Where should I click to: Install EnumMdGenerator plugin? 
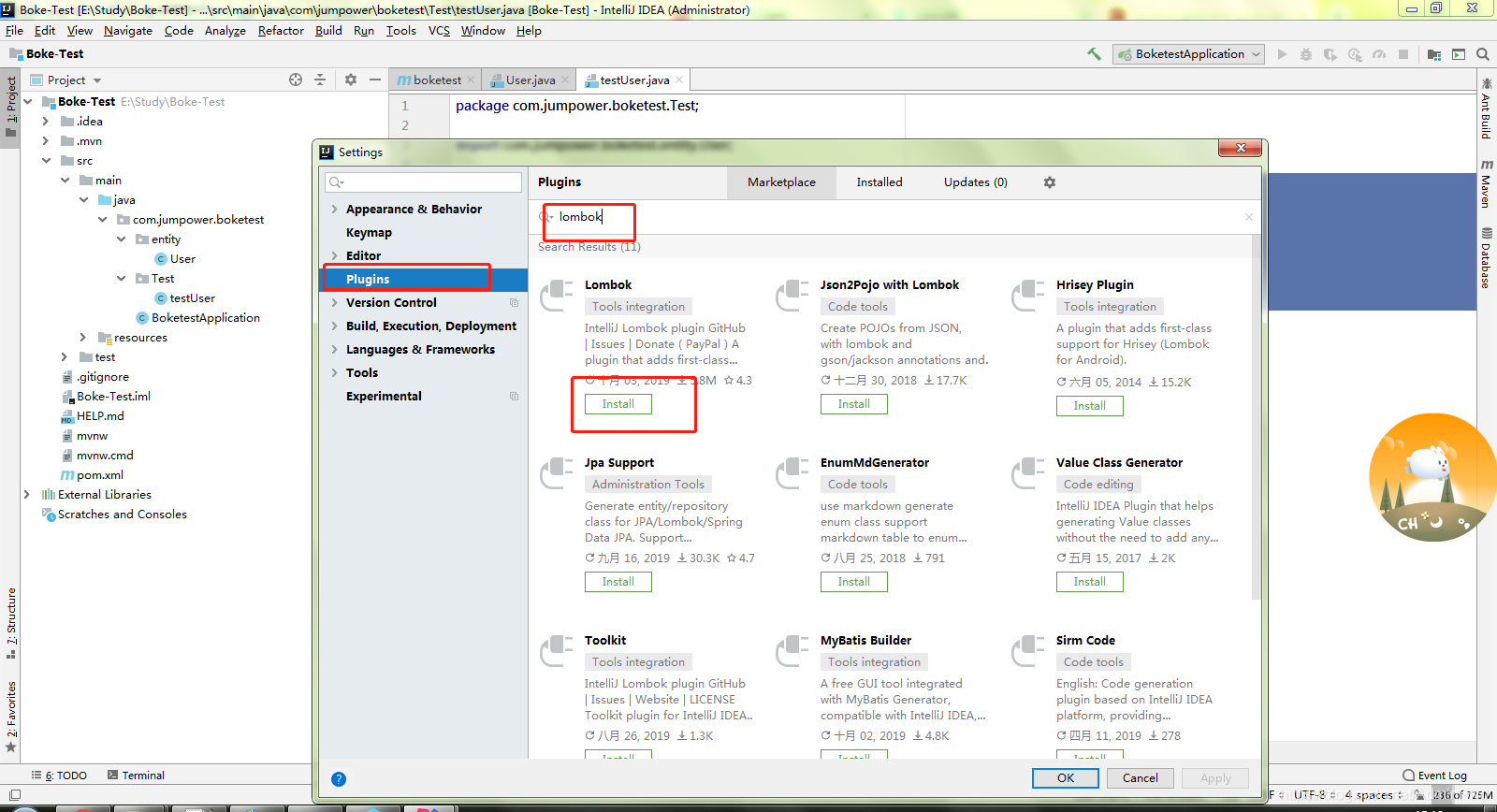854,582
